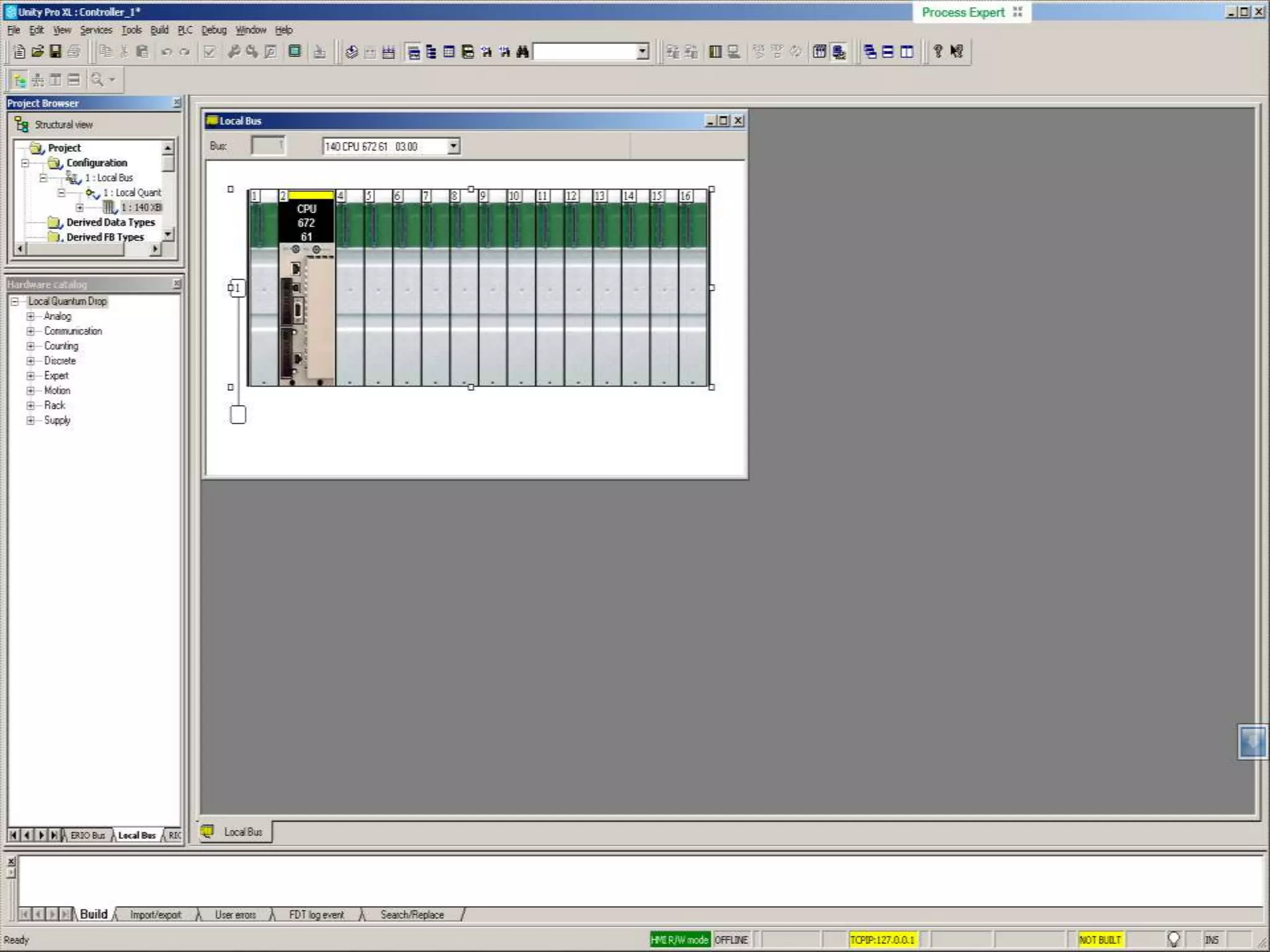The width and height of the screenshot is (1270, 952).
Task: Click the New project toolbar icon
Action: click(19, 52)
